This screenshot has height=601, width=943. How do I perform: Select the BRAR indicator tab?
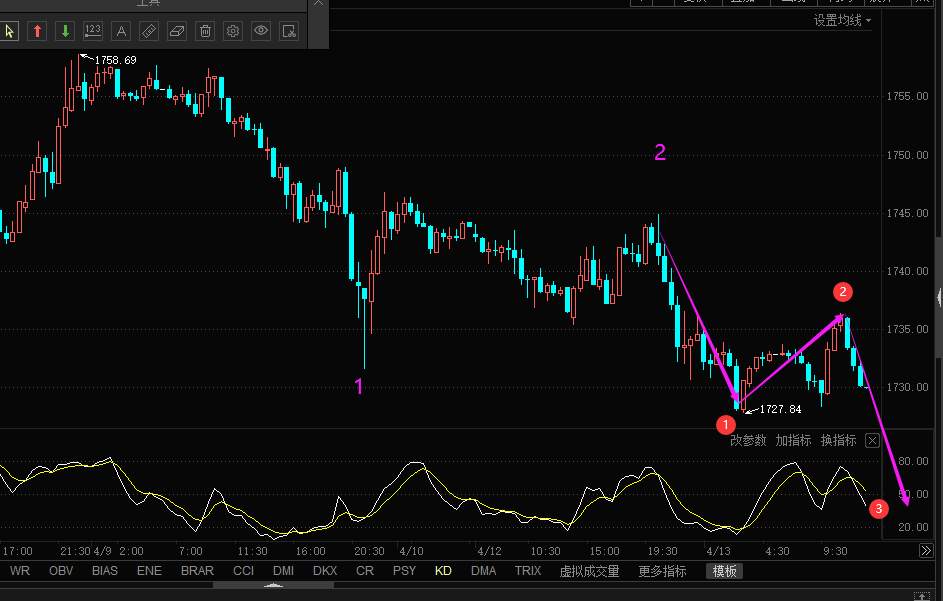pos(197,571)
